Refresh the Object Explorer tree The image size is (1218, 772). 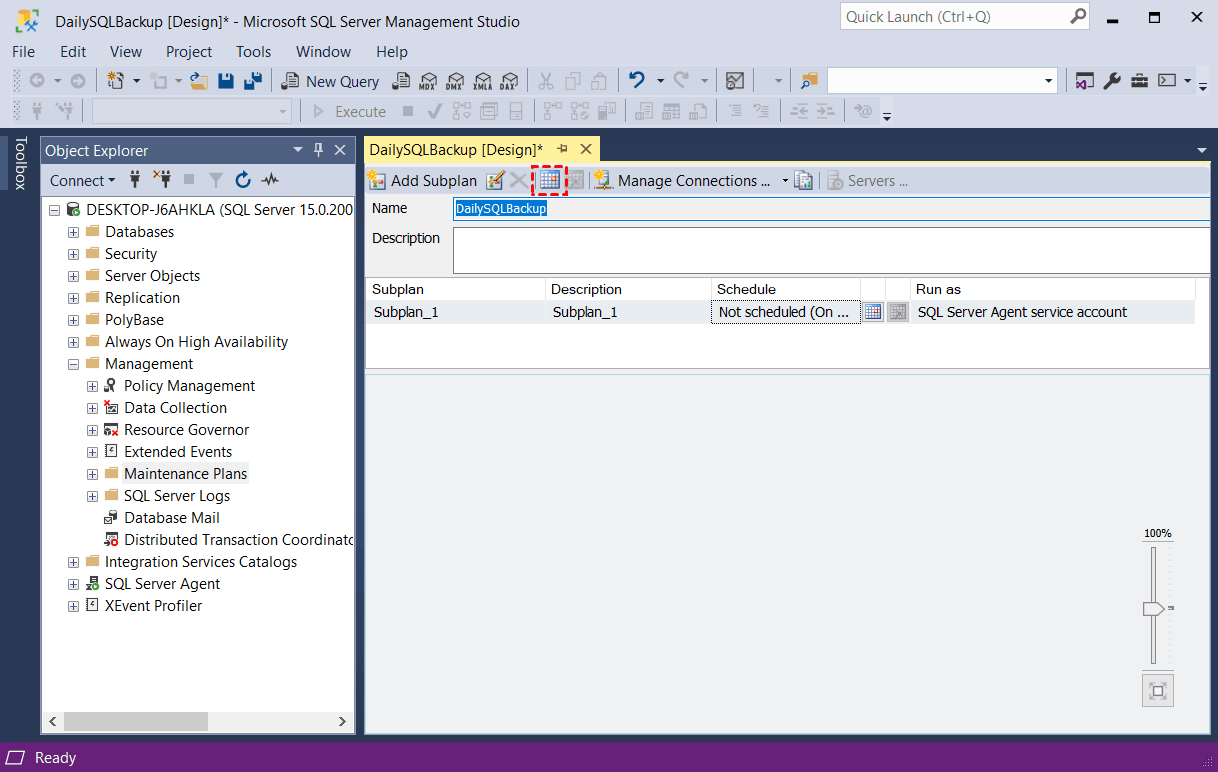[x=243, y=180]
